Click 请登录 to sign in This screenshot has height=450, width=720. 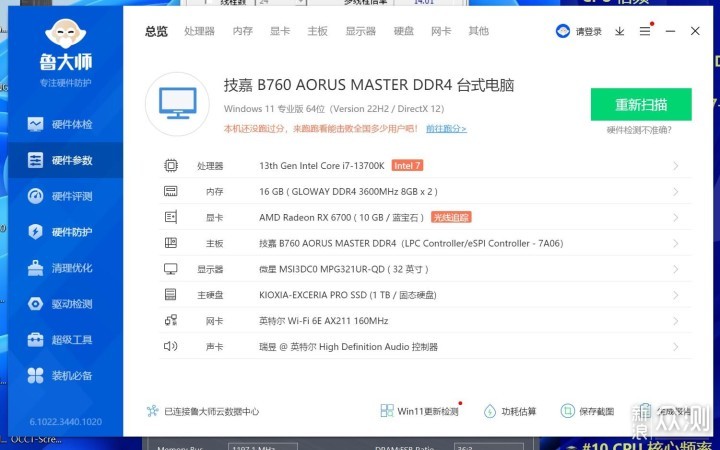589,32
